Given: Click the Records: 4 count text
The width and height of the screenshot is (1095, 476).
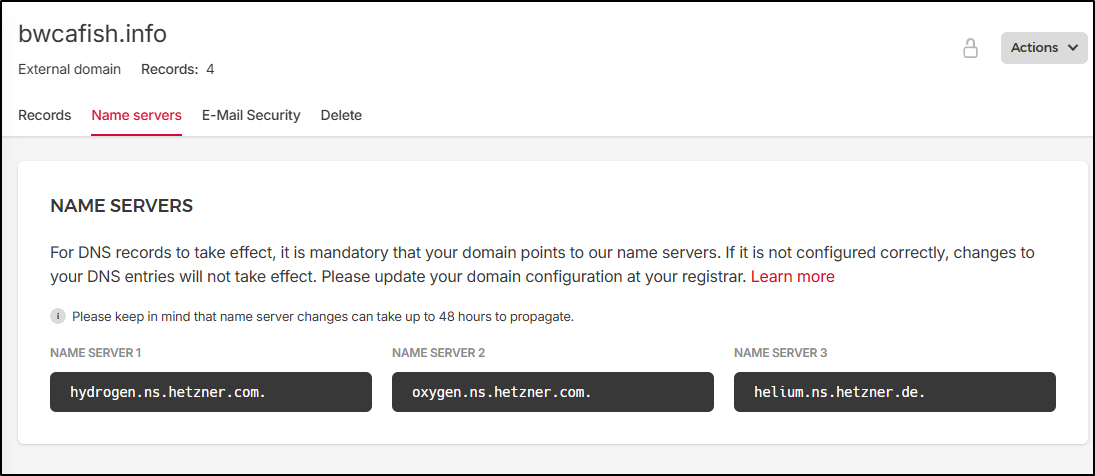Looking at the screenshot, I should pyautogui.click(x=177, y=69).
